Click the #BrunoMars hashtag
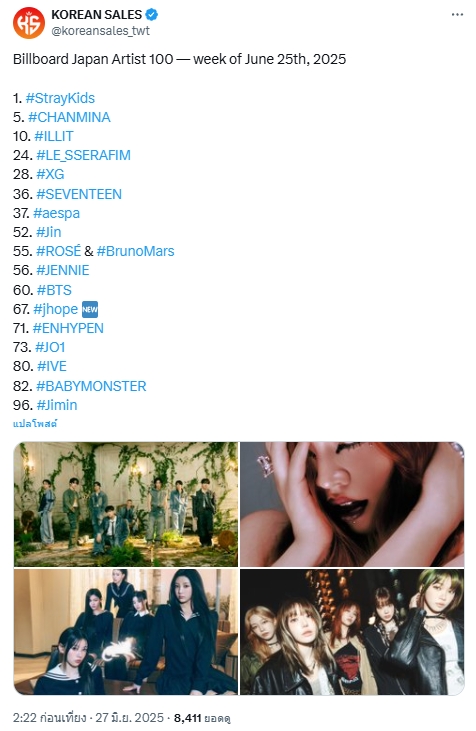Image resolution: width=476 pixels, height=731 pixels. pyautogui.click(x=135, y=251)
